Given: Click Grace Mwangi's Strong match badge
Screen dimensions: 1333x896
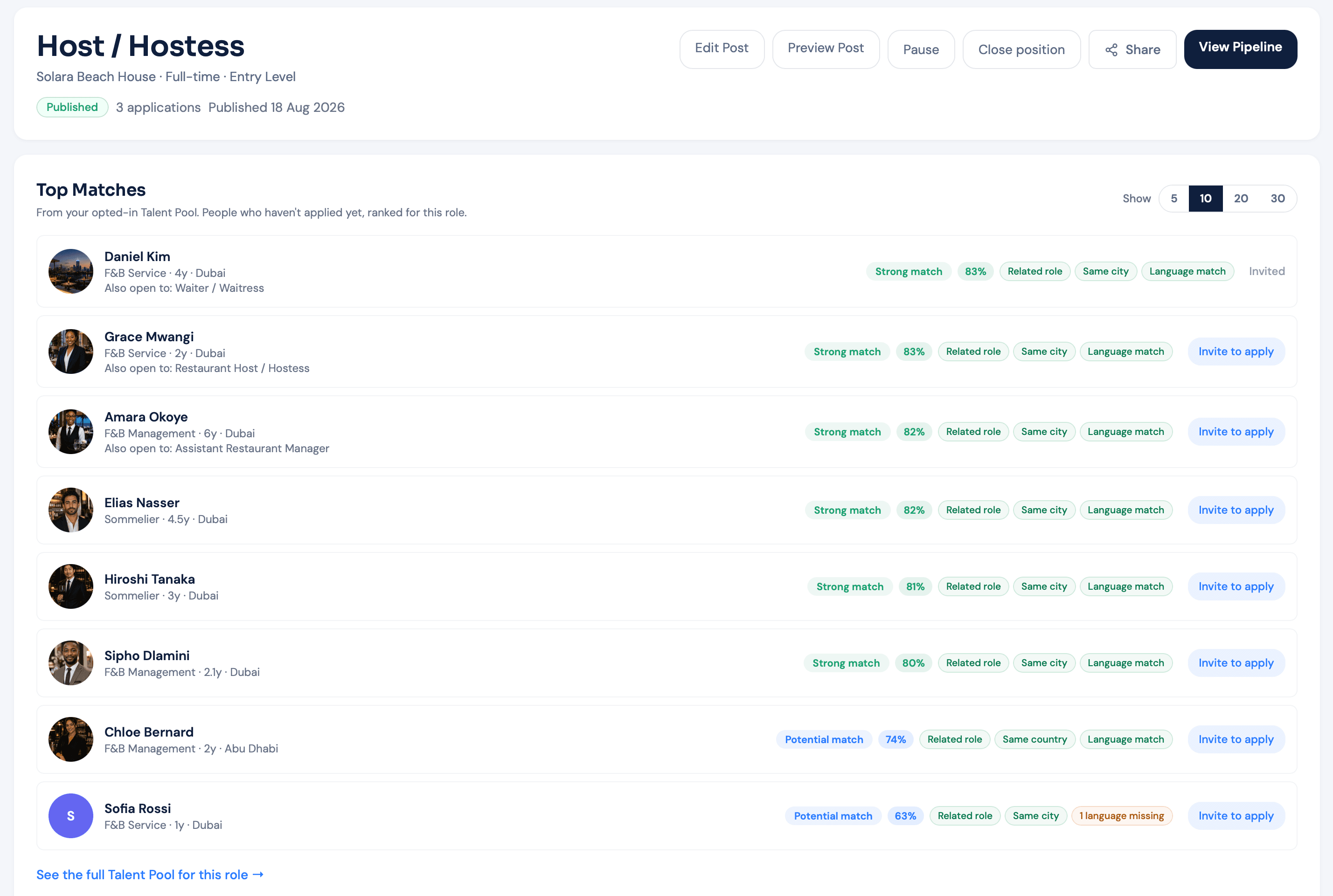Looking at the screenshot, I should [x=847, y=352].
